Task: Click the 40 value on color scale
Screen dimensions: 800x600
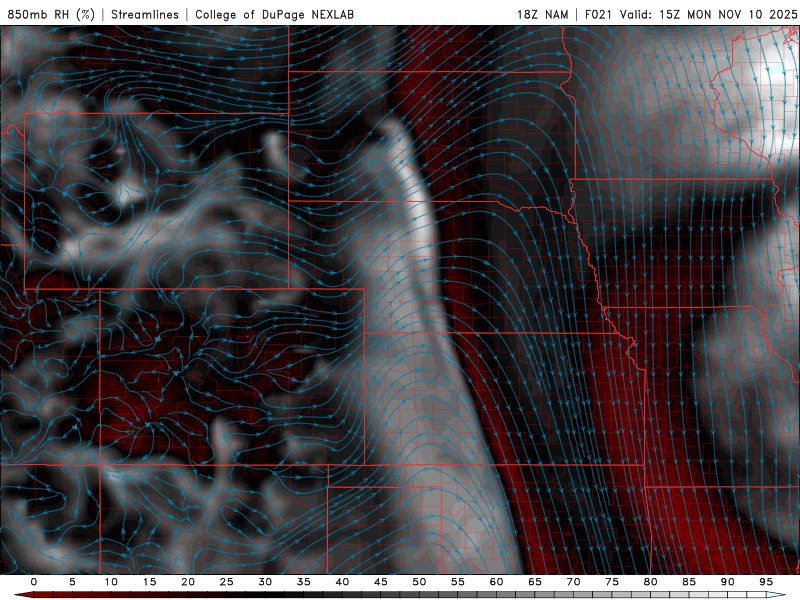Action: coord(342,582)
